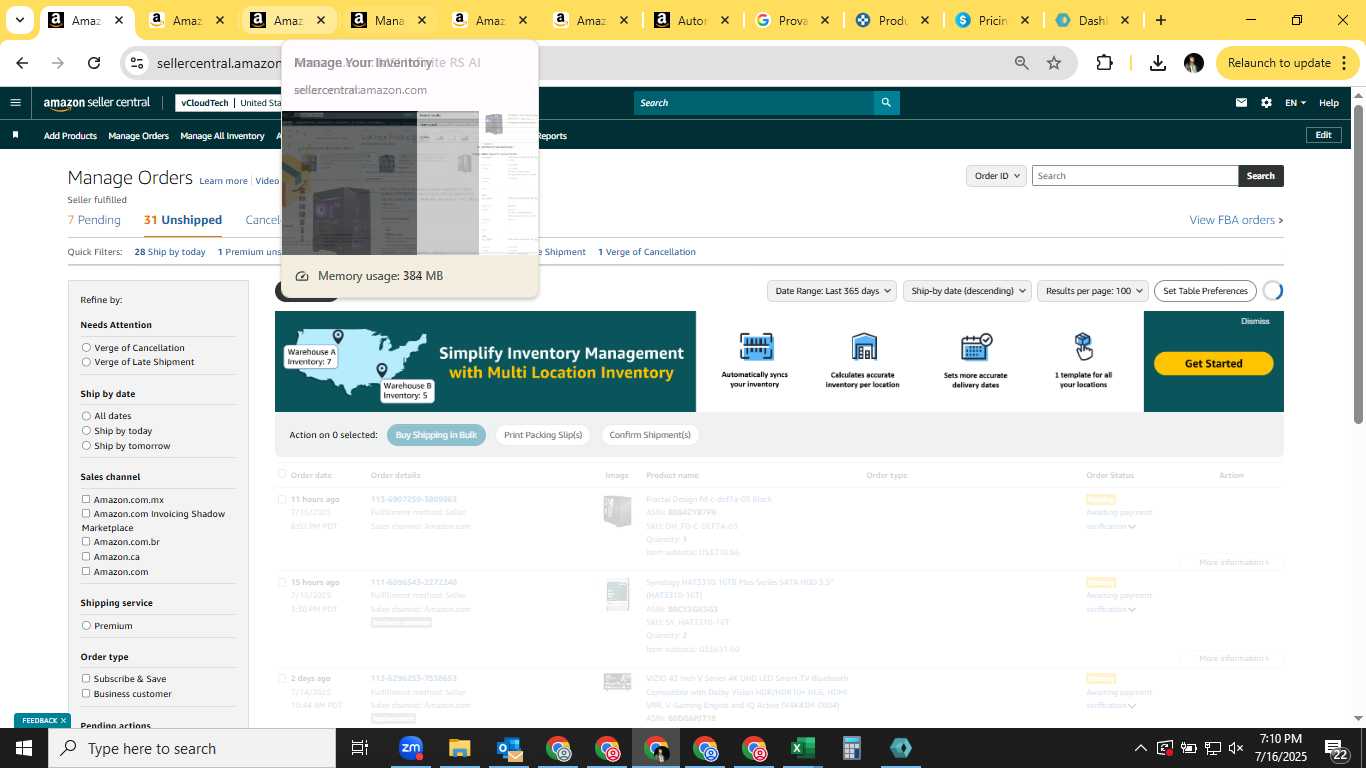Open Ship-by date sort dropdown
This screenshot has width=1366, height=768.
click(x=967, y=291)
